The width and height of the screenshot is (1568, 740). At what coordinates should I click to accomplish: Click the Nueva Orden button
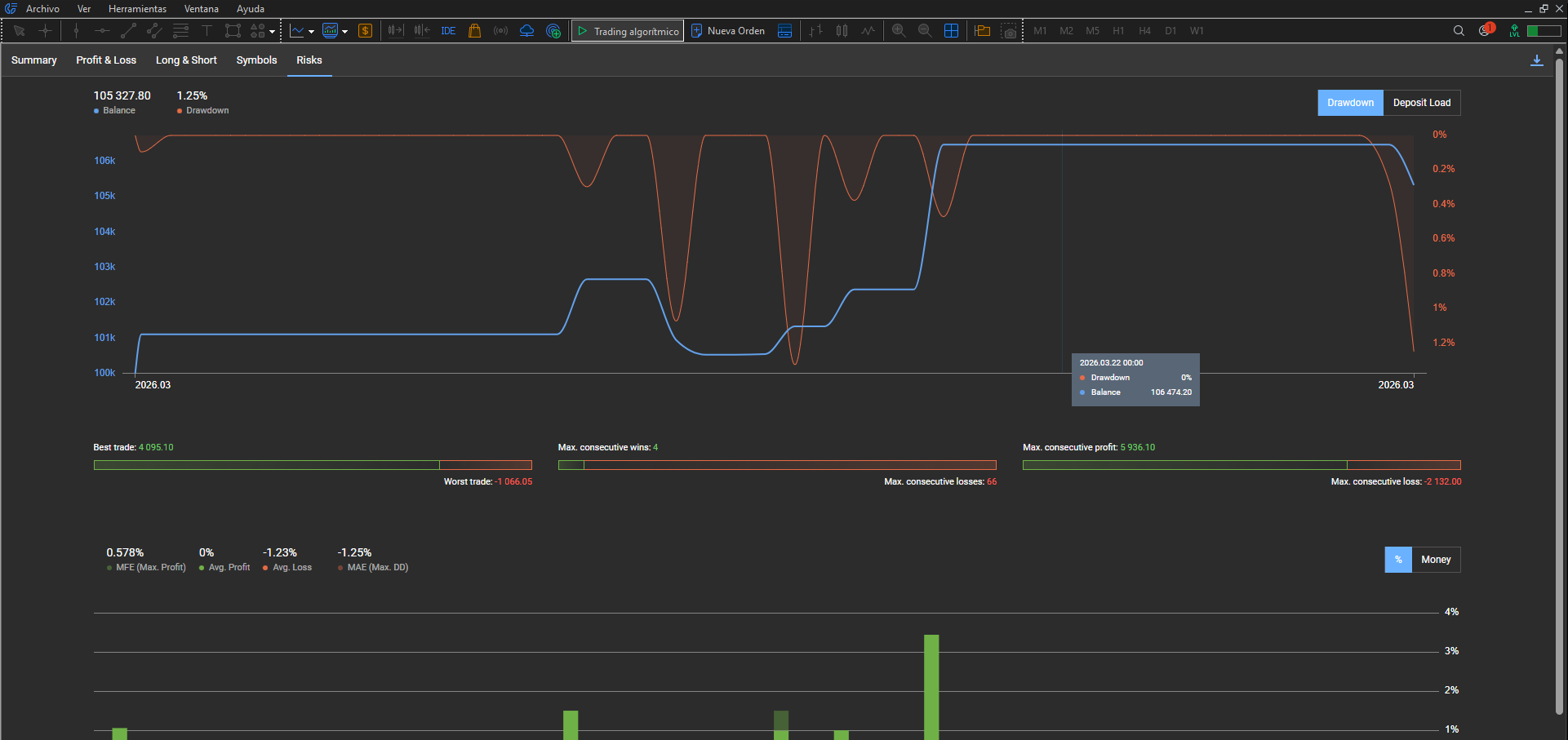click(x=728, y=31)
